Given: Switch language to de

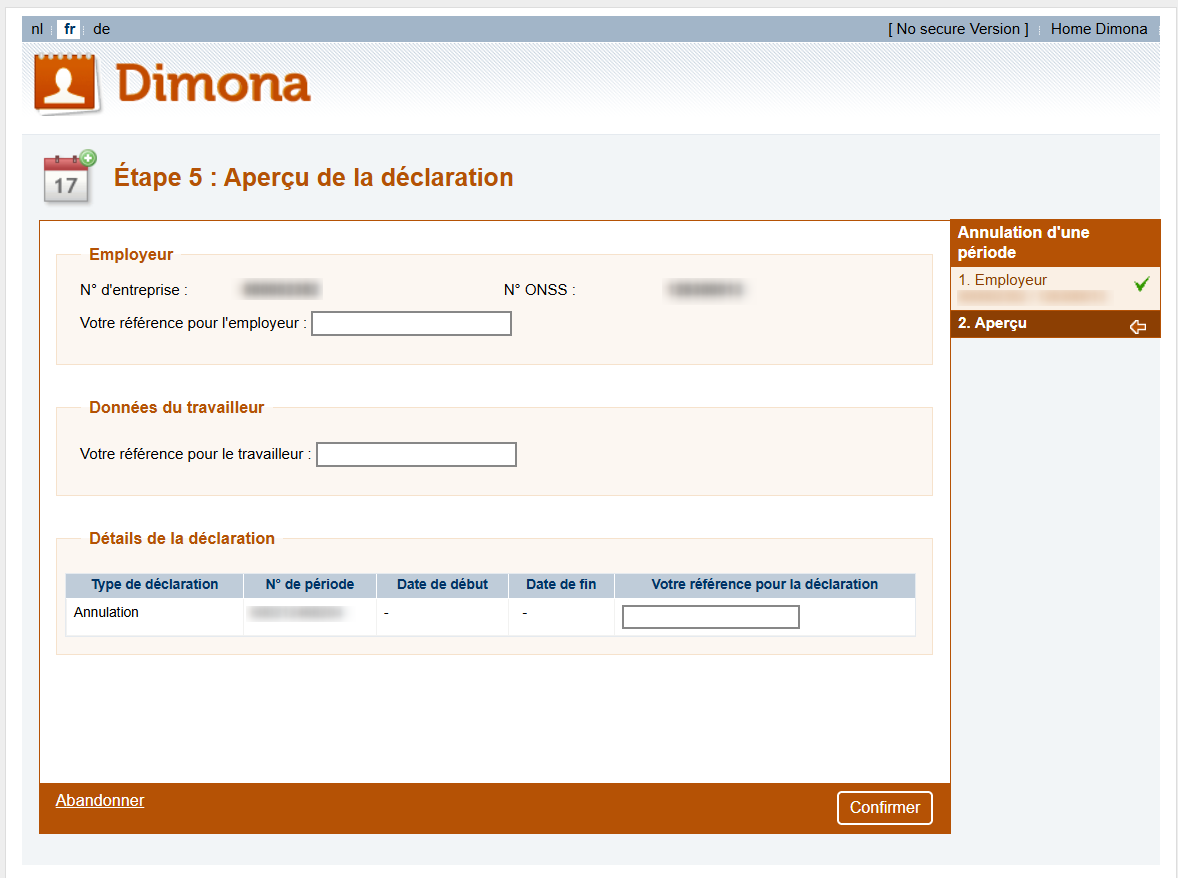Looking at the screenshot, I should pyautogui.click(x=101, y=29).
